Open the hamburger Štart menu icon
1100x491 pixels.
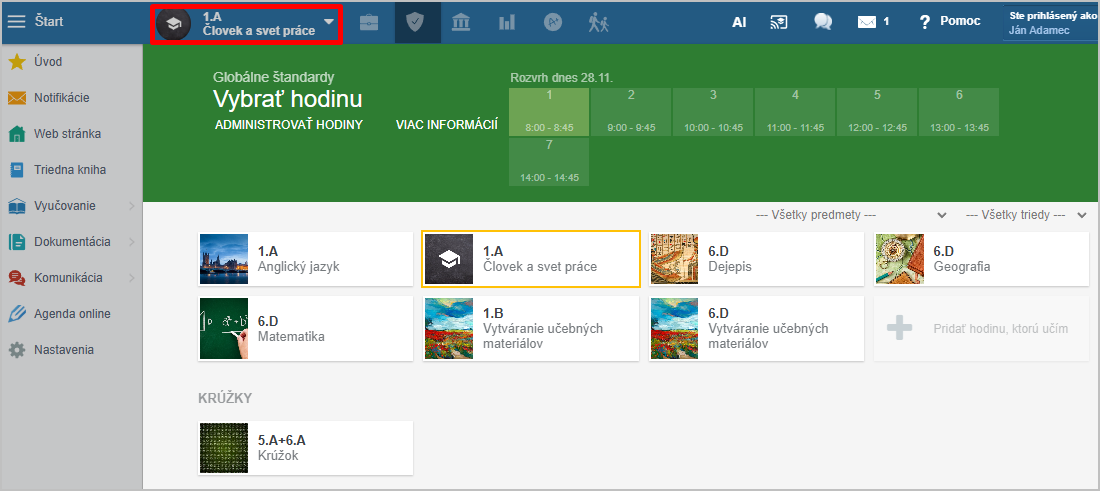click(x=16, y=21)
